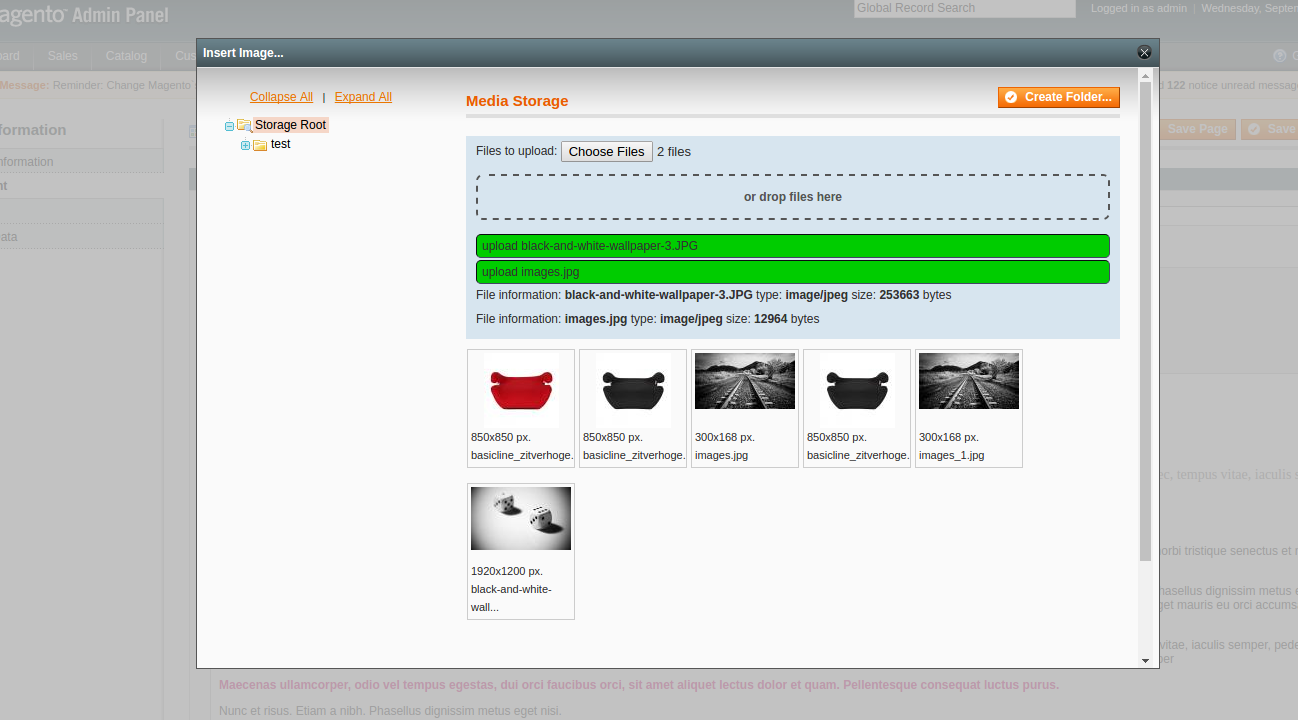The height and width of the screenshot is (720, 1298).
Task: Click file size 12964 value
Action: pyautogui.click(x=770, y=319)
